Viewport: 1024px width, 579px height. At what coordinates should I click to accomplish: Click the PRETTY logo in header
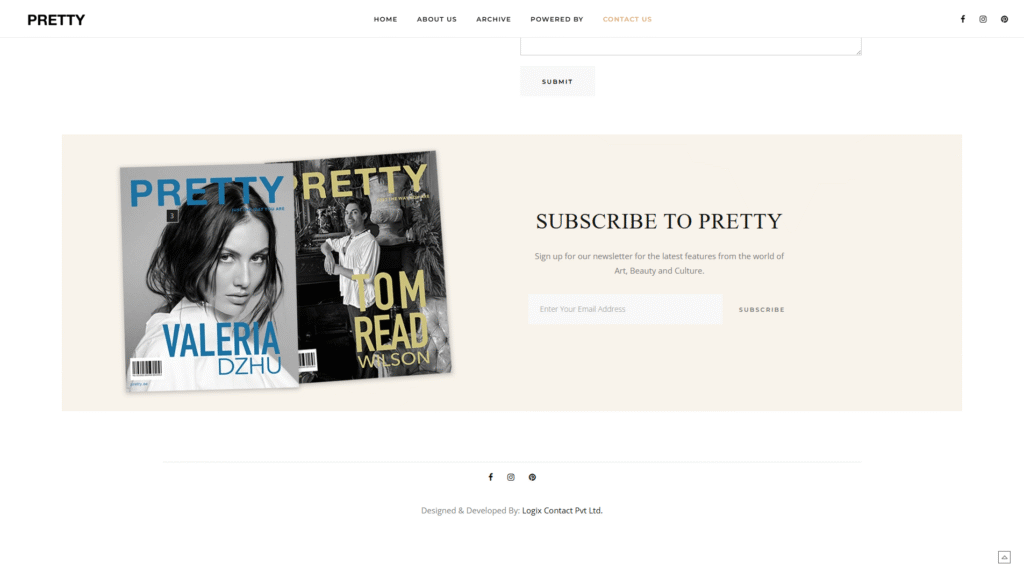point(56,20)
